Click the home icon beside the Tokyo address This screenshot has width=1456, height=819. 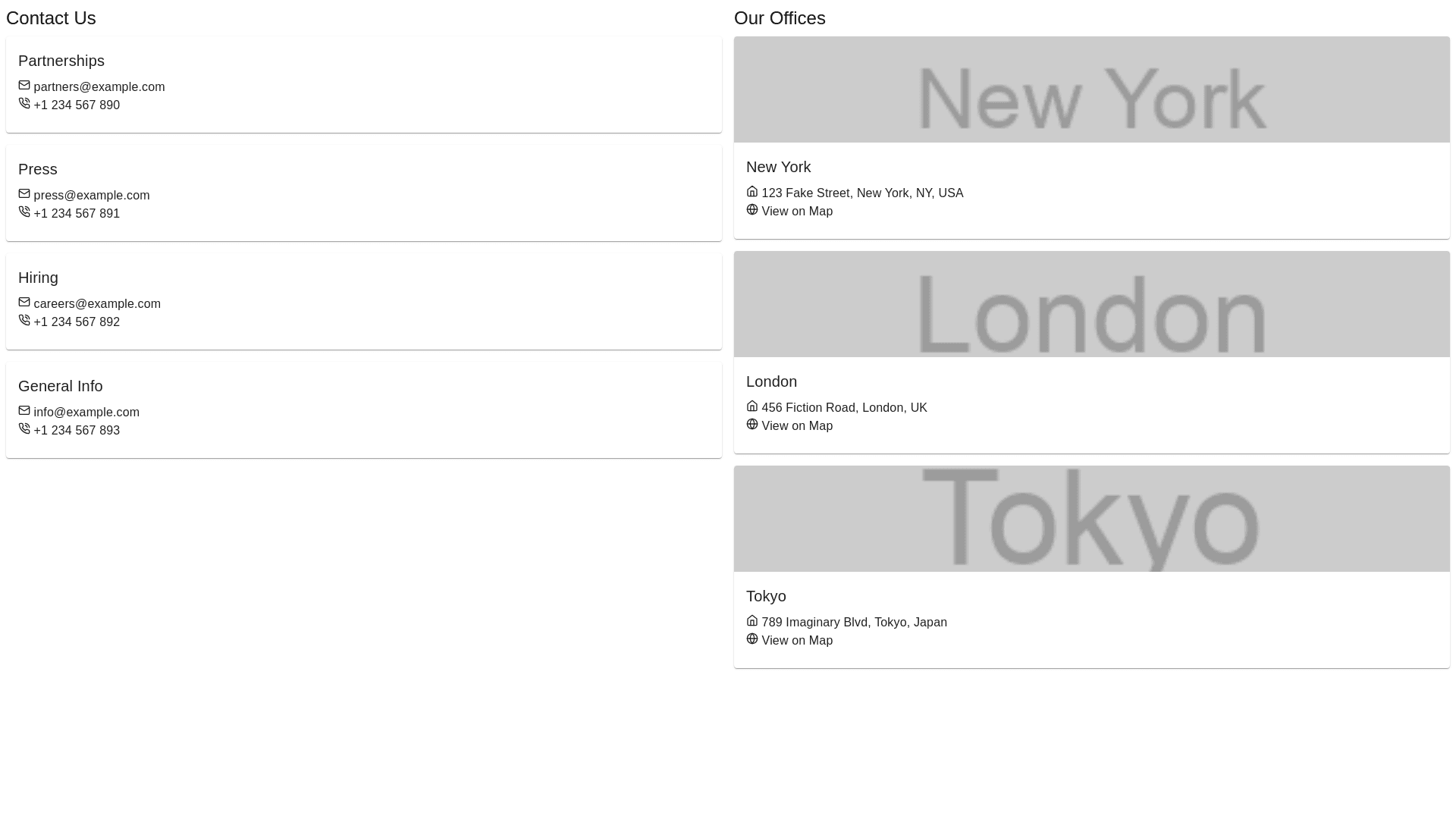click(x=752, y=621)
